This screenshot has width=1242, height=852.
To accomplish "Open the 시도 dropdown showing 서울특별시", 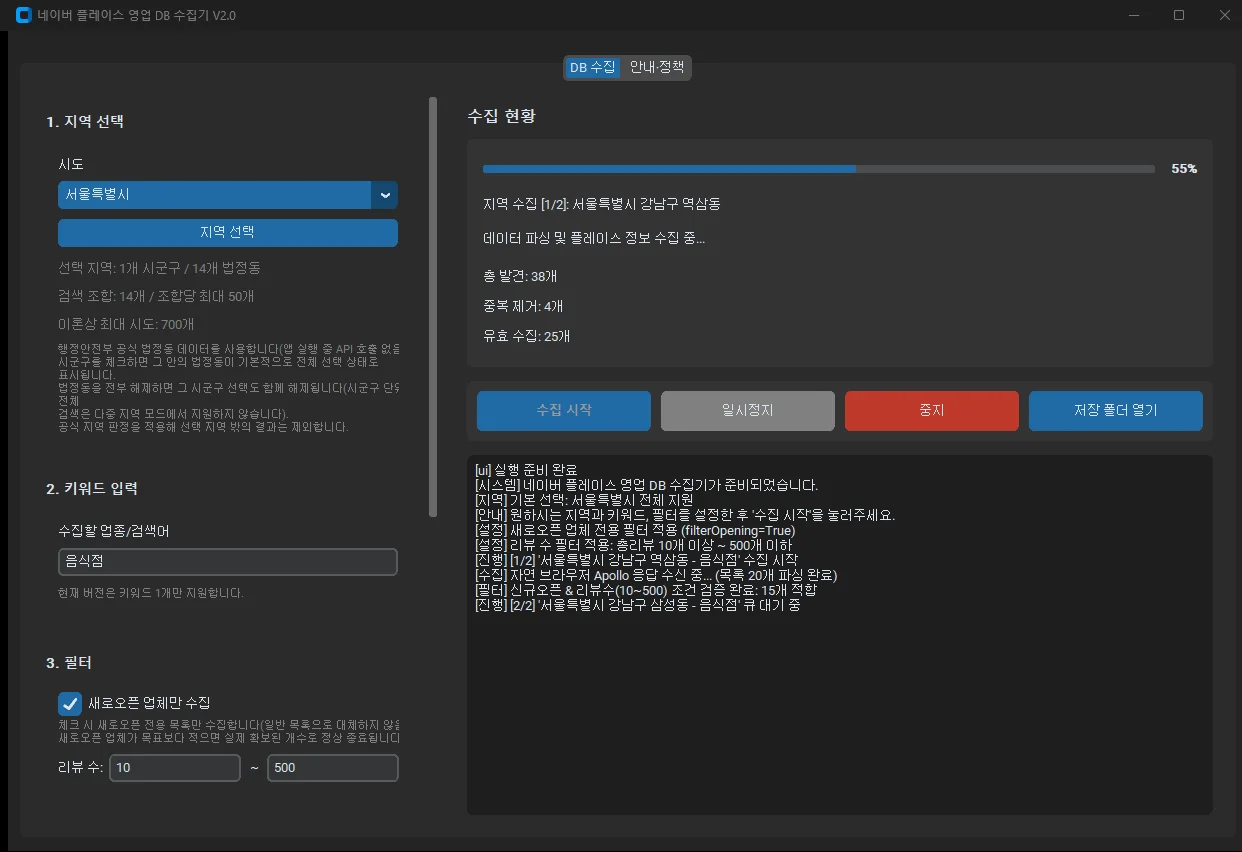I will pos(228,195).
